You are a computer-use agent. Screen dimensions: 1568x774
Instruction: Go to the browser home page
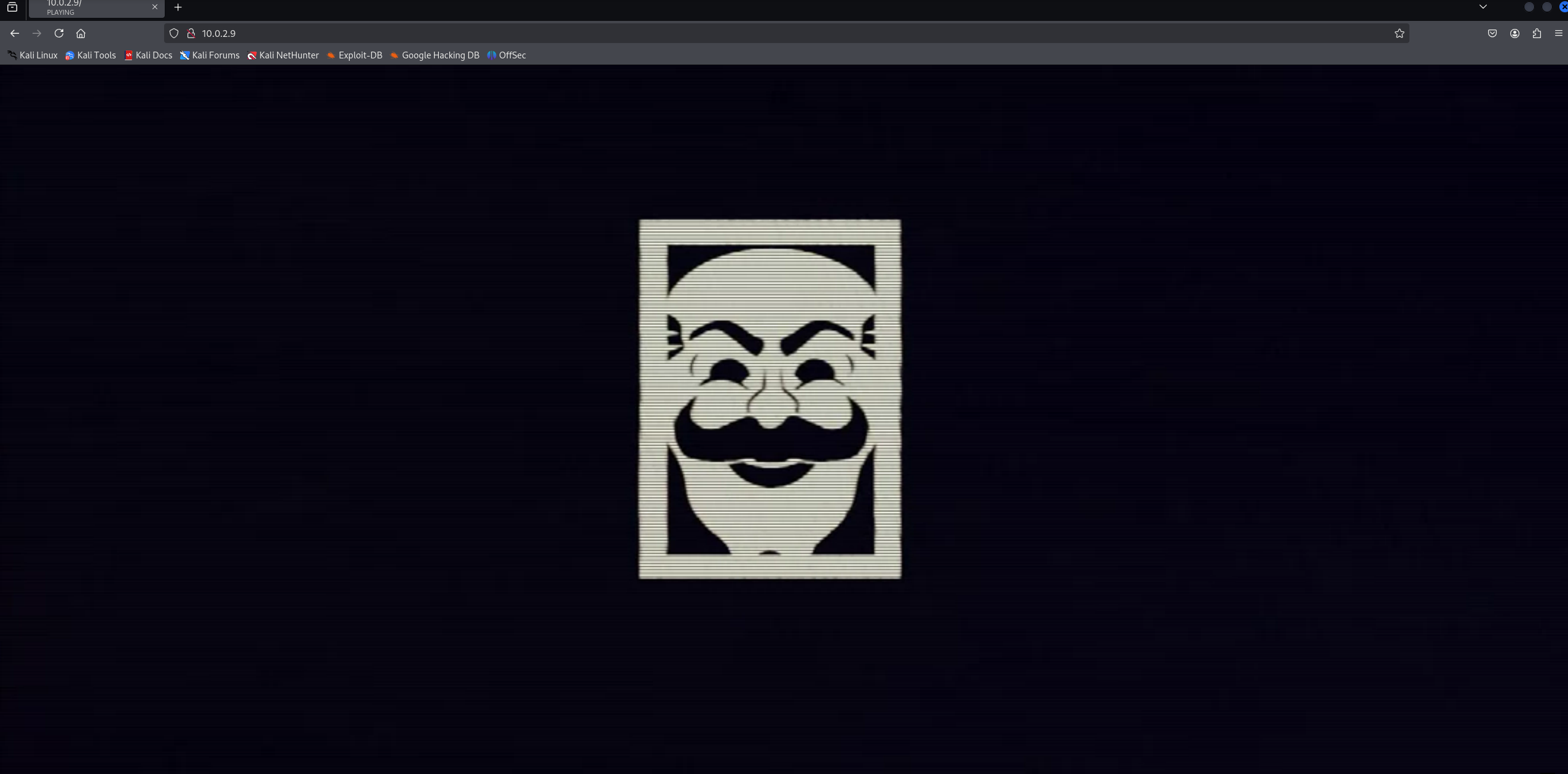click(x=81, y=33)
